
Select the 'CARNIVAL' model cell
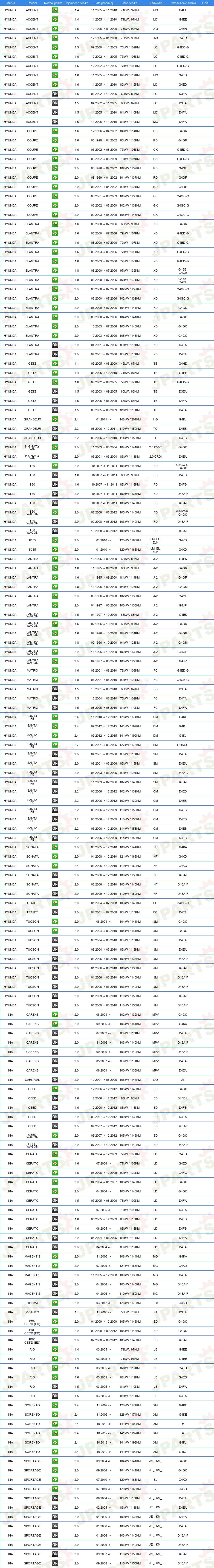32,1080
